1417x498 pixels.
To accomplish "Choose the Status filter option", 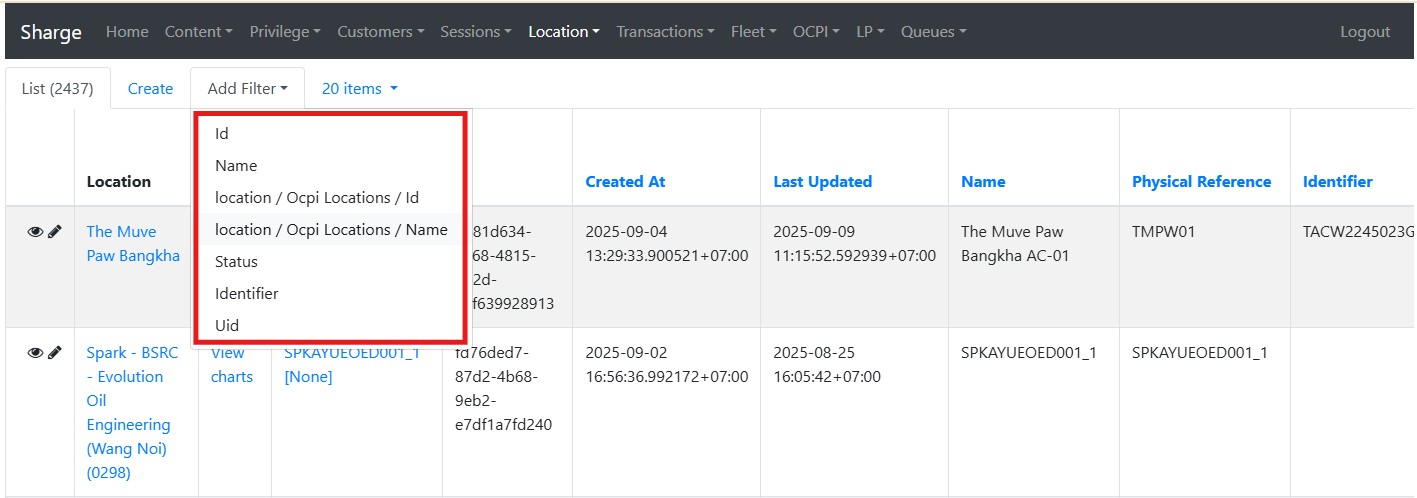I will (236, 262).
